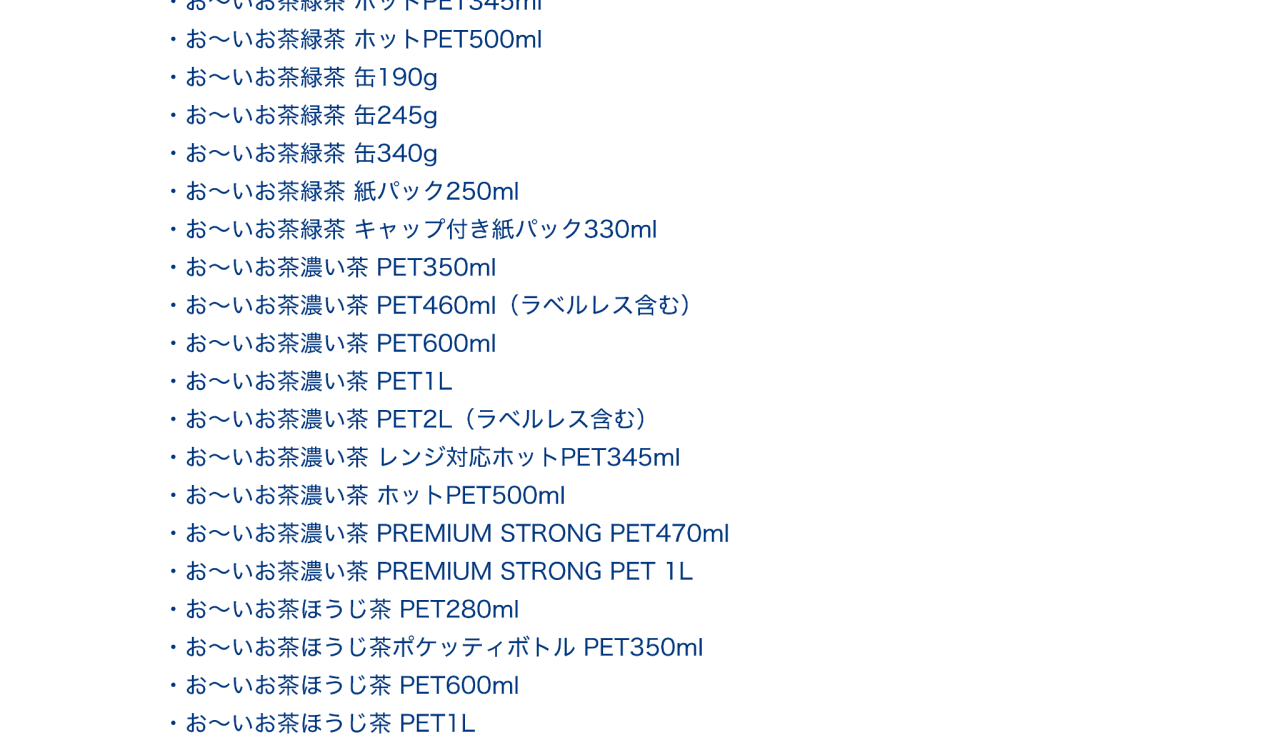1280x750 pixels.
Task: Click 濃い茶 PET2L（ラベルレス含む）line
Action: (x=417, y=420)
